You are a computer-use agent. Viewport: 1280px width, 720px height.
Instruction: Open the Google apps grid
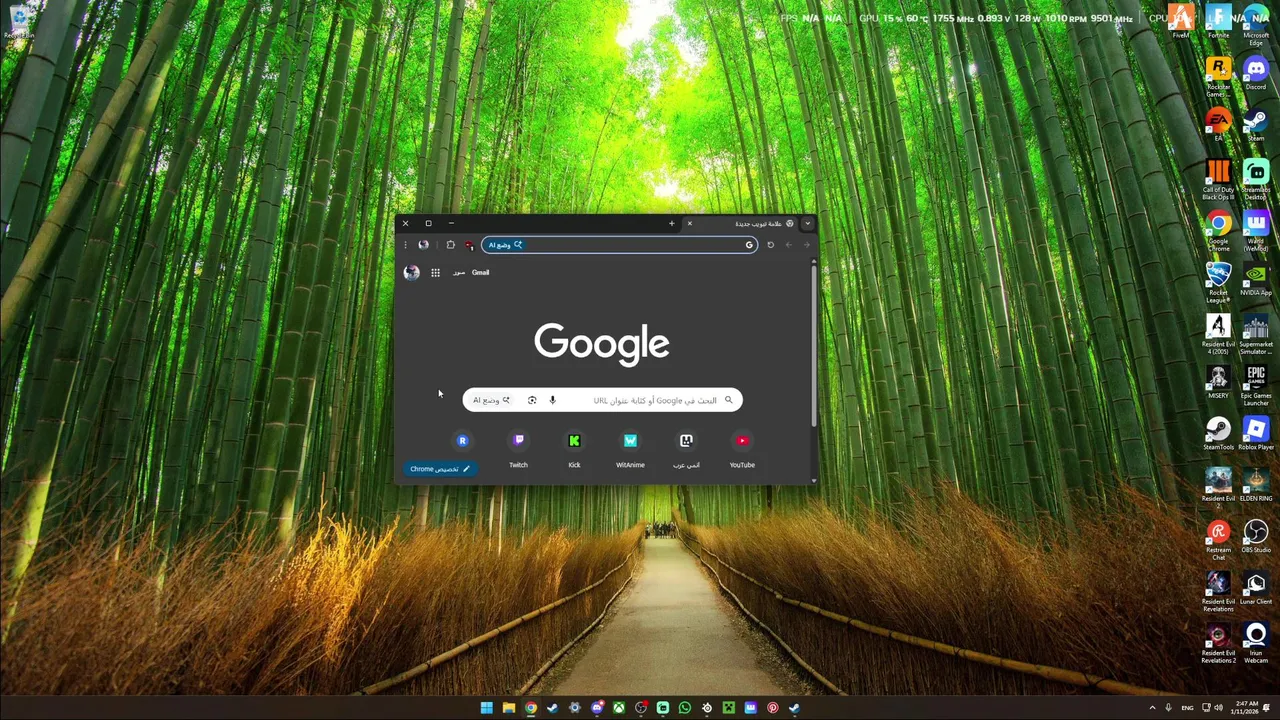click(435, 273)
